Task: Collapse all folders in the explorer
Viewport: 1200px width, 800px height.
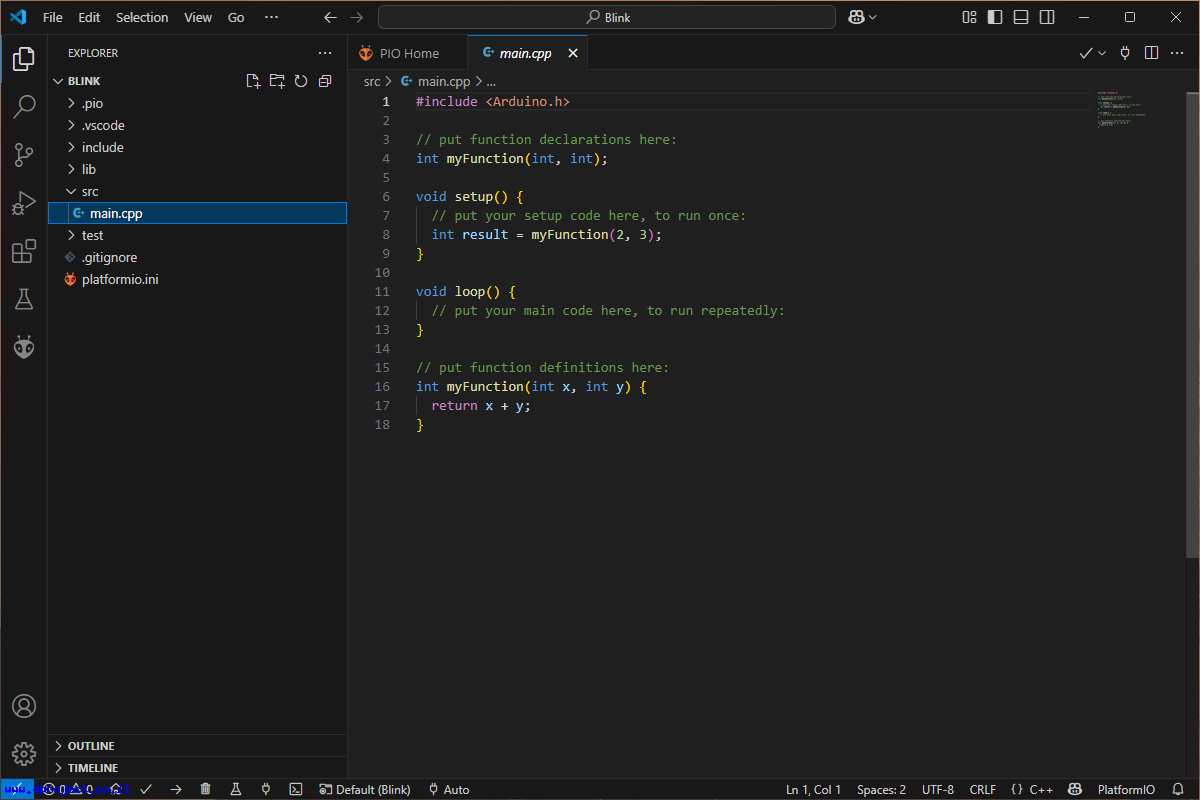Action: point(325,81)
